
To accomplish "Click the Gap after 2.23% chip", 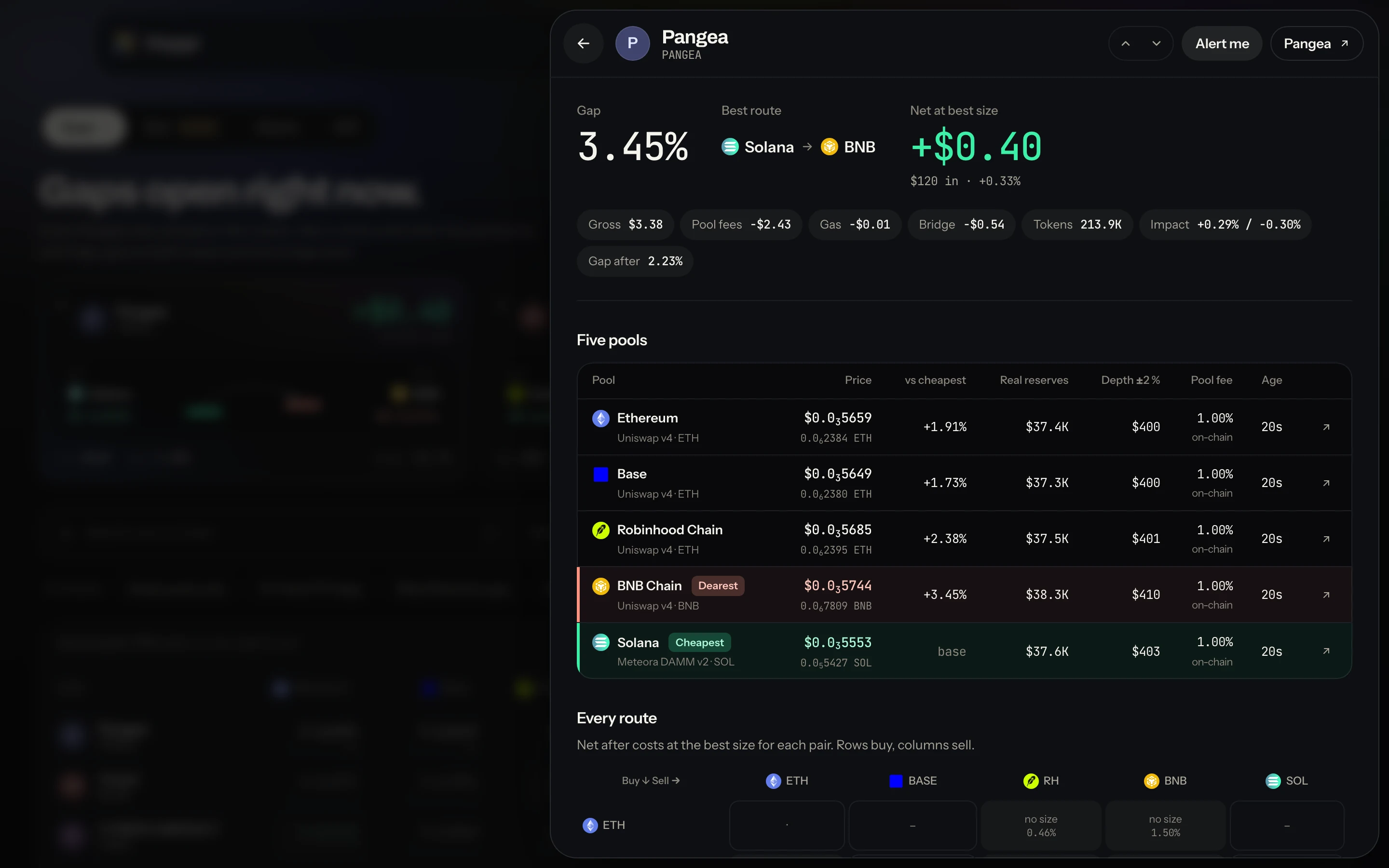I will 635,261.
